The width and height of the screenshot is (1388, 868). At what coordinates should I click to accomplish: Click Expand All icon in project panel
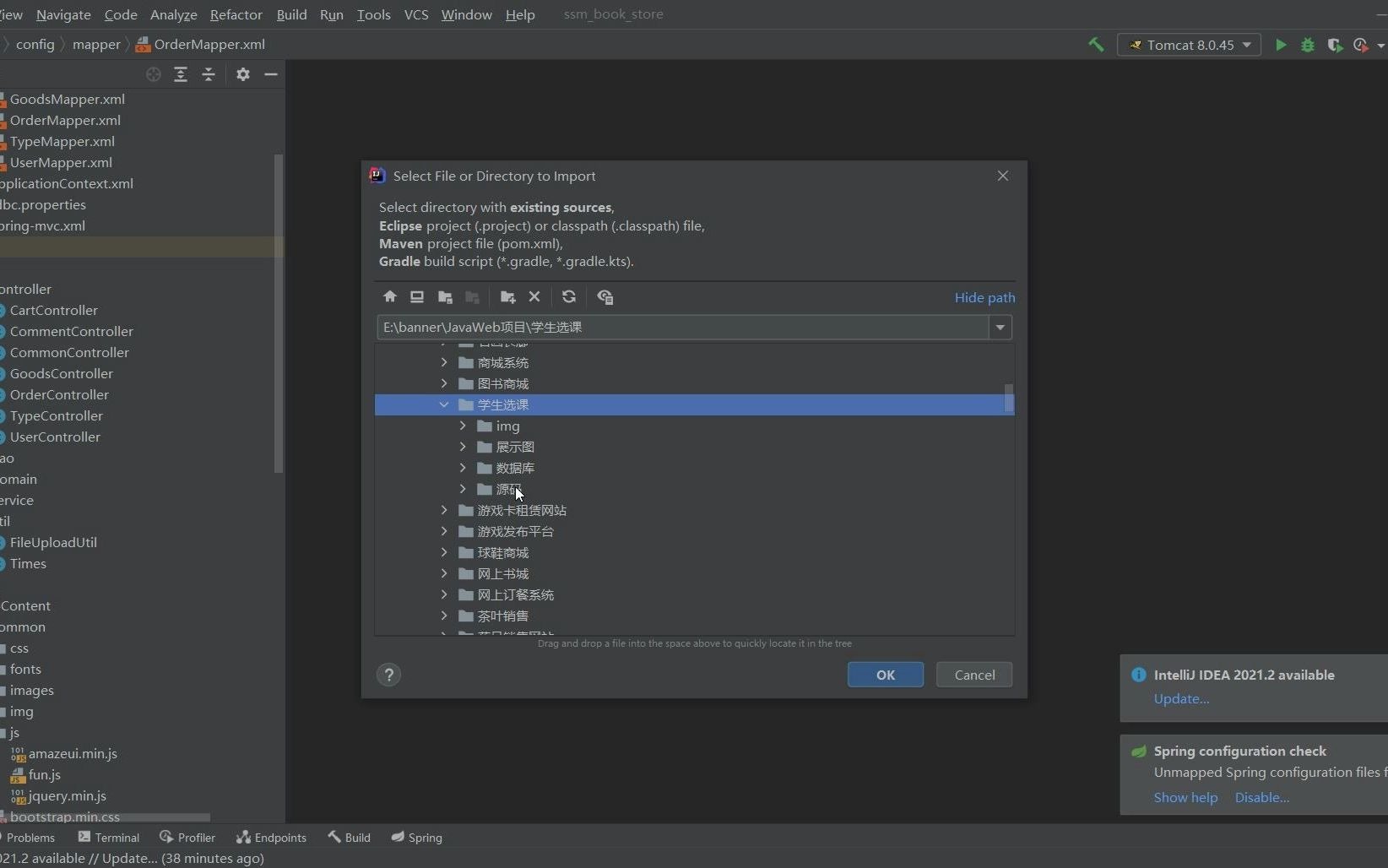click(x=181, y=74)
